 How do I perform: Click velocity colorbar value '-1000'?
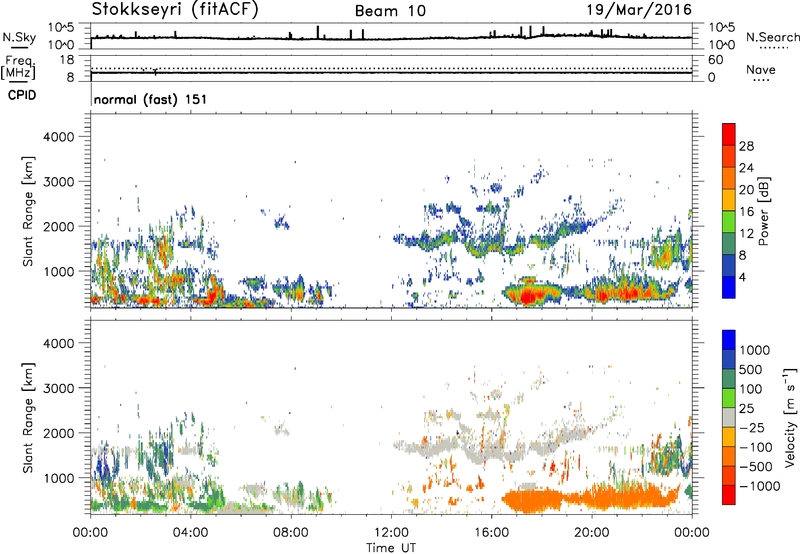click(759, 486)
